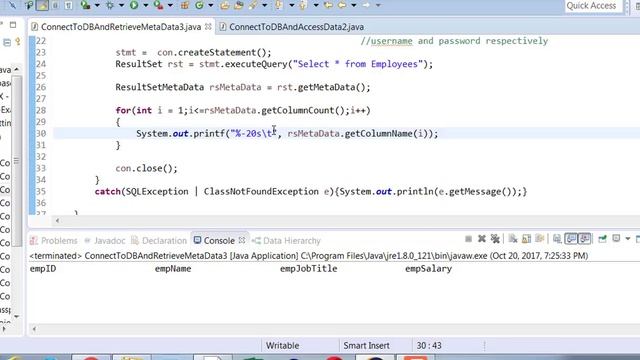The width and height of the screenshot is (640, 360).
Task: Open the Search dropdown arrow
Action: [264, 6]
